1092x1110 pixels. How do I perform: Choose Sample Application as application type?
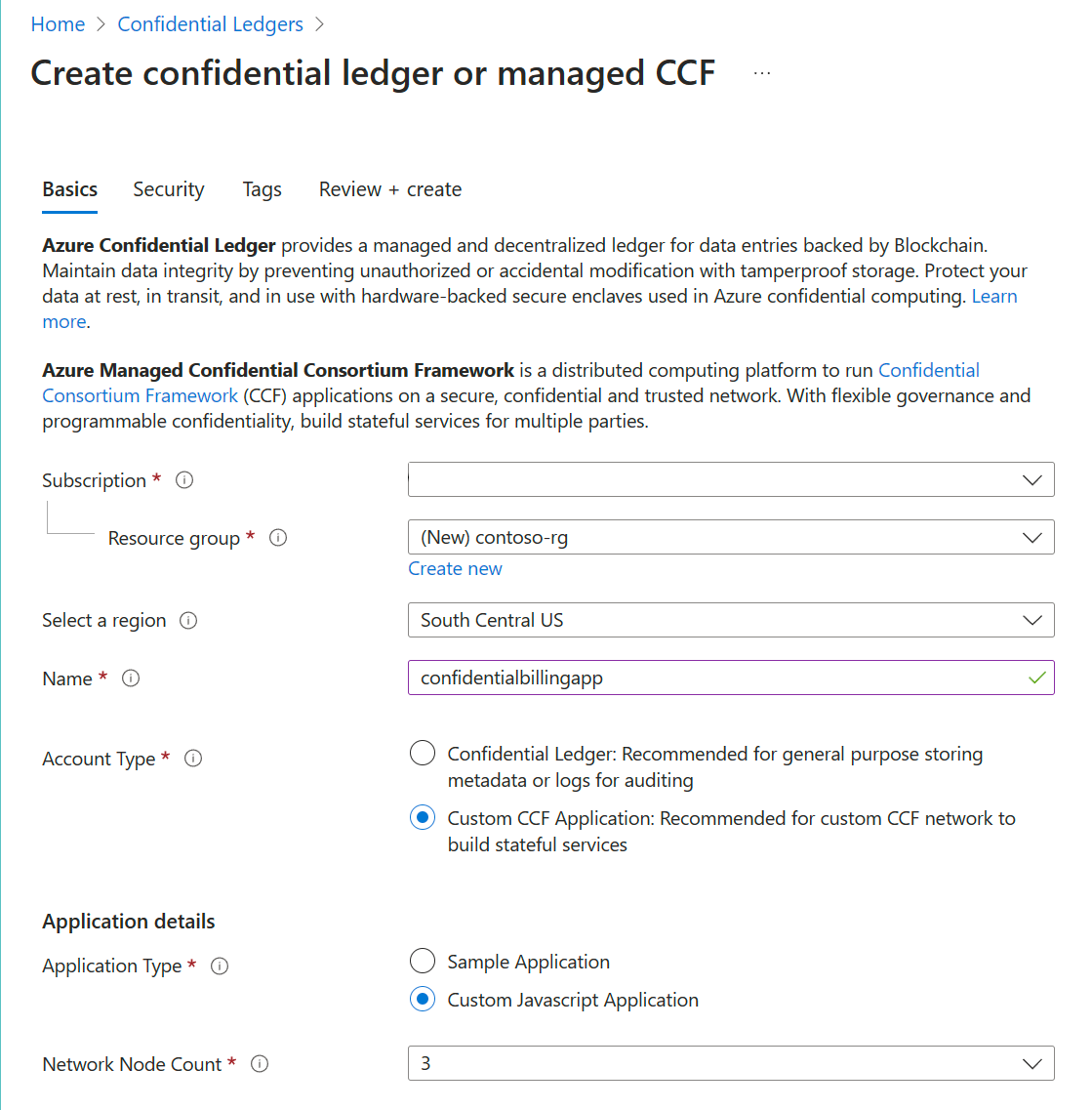point(422,961)
